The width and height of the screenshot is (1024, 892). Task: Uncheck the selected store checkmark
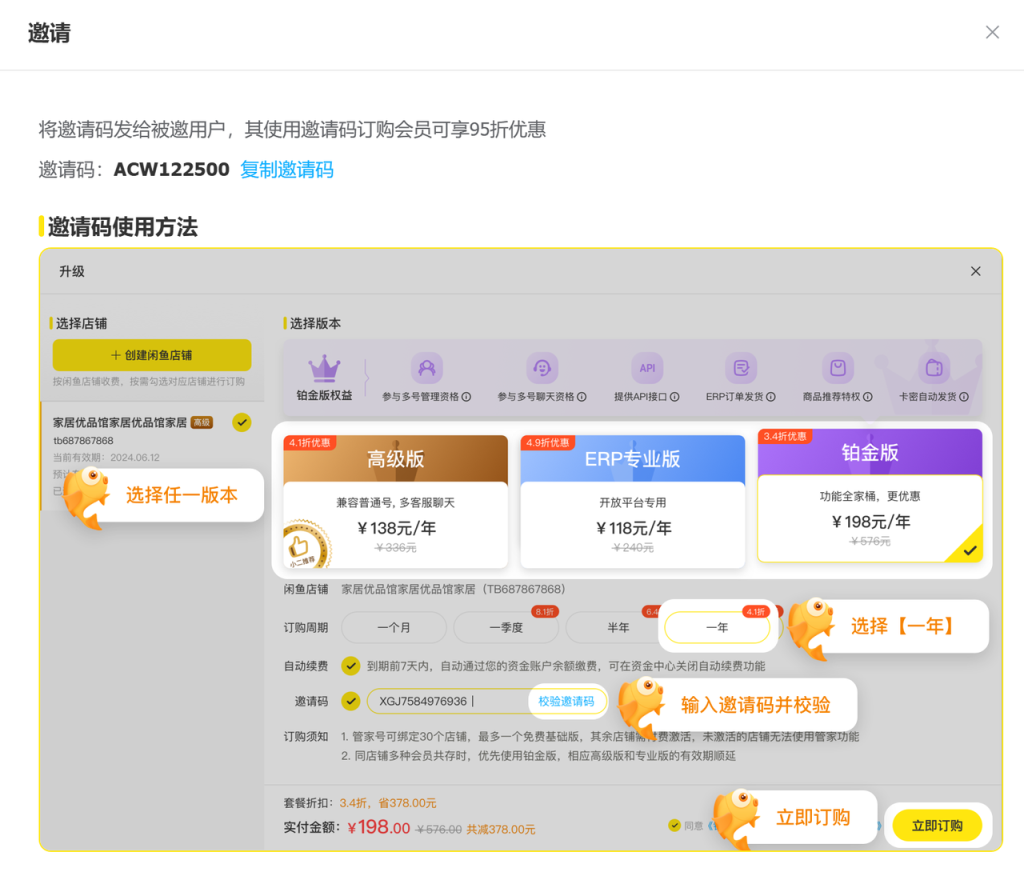241,422
